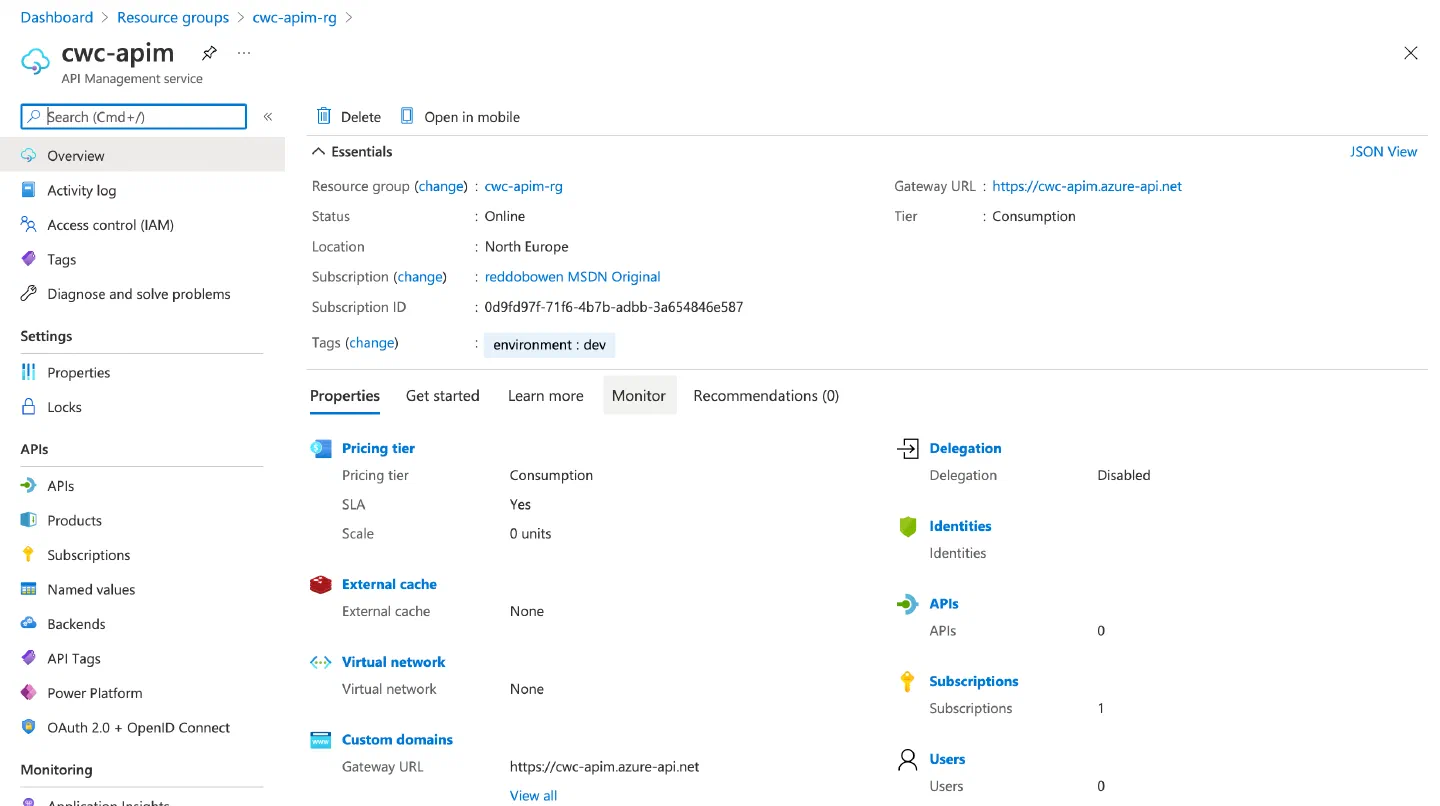Image resolution: width=1440 pixels, height=806 pixels.
Task: Go to Resource groups breadcrumb
Action: (173, 18)
